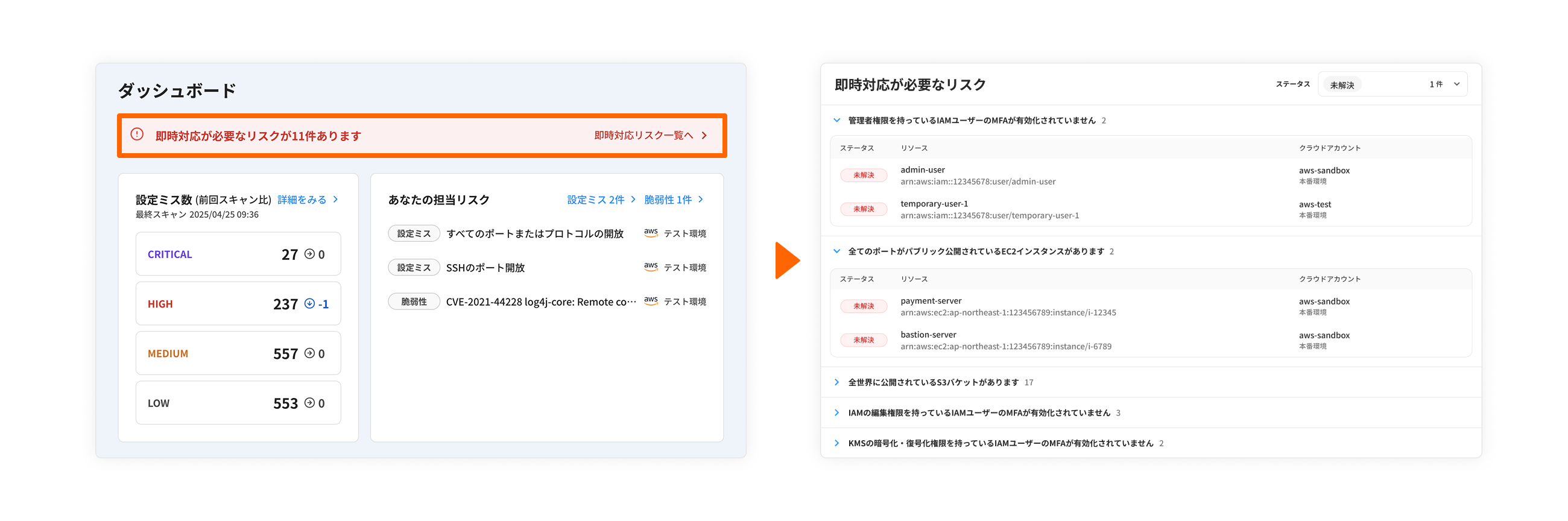Click 設定ミス tag on SSHのポート開放 row

pos(414,268)
